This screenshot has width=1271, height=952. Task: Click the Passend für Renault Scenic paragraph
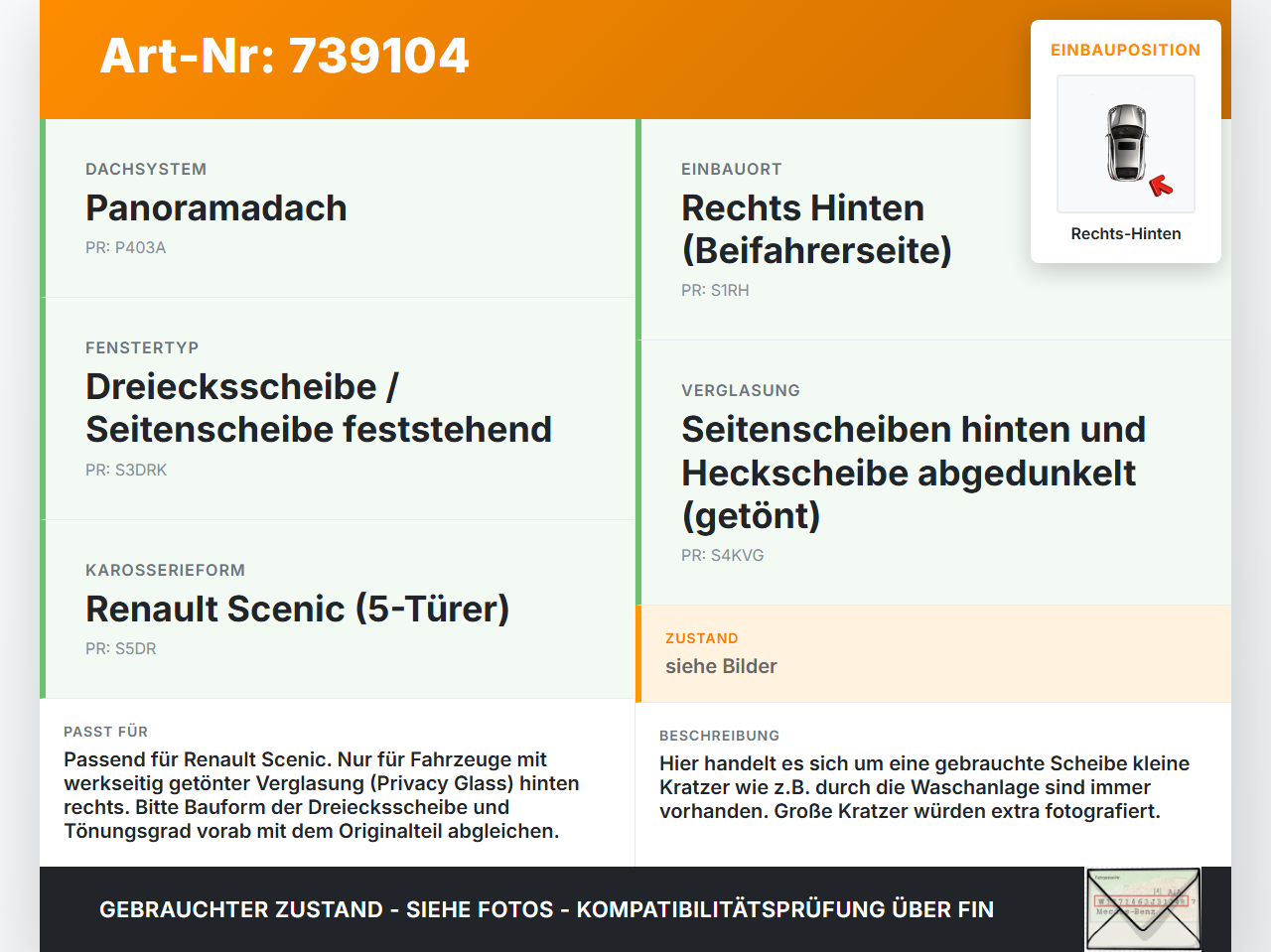click(322, 796)
